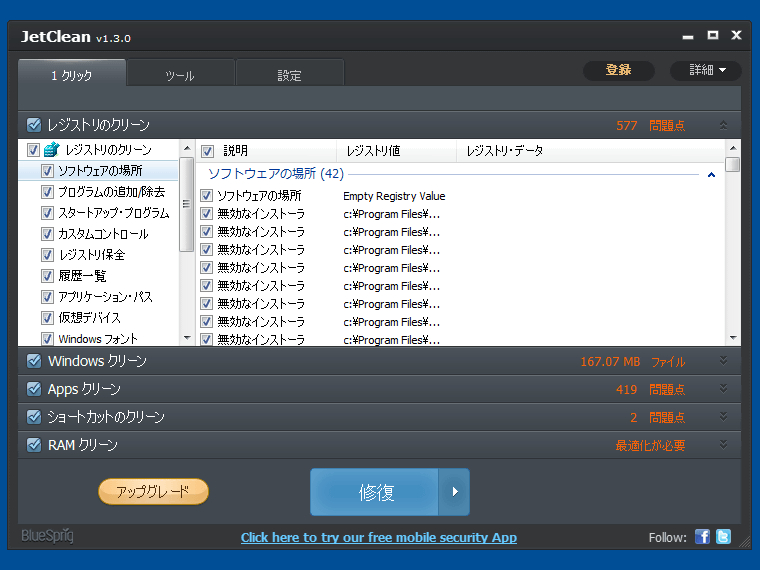760x570 pixels.
Task: Uncheck アプリケーション・パス checkbox
Action: coord(47,297)
